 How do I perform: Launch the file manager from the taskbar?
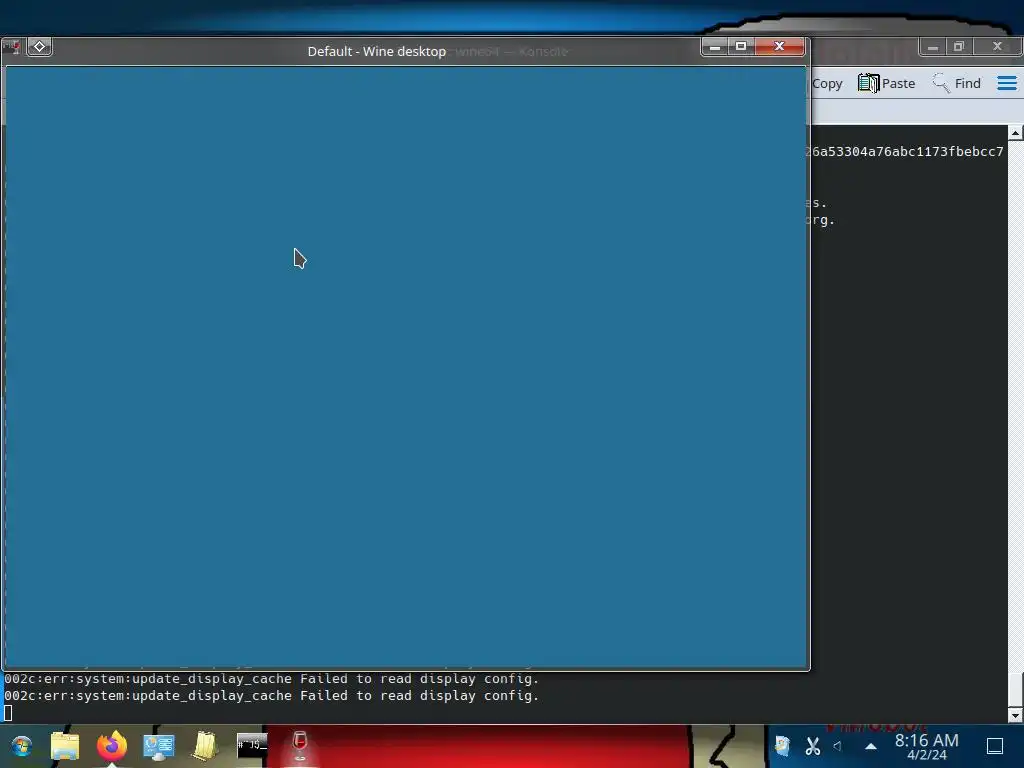click(65, 746)
